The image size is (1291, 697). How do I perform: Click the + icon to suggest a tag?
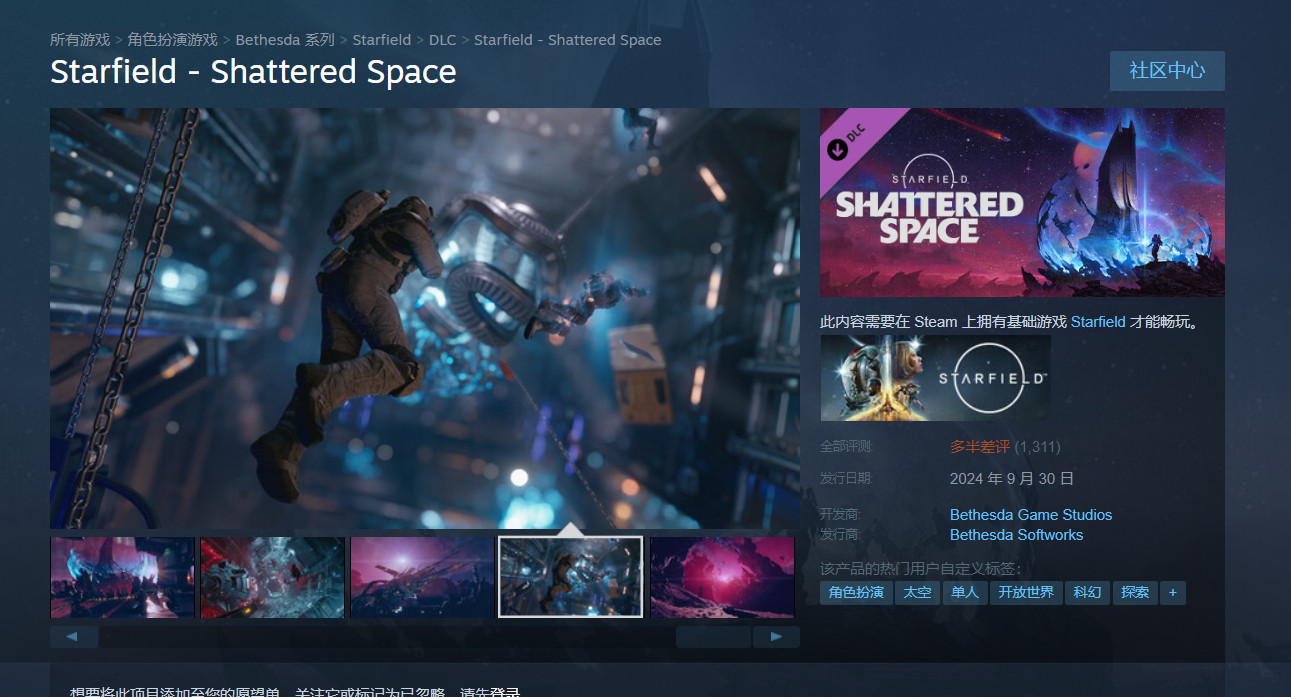coord(1172,592)
